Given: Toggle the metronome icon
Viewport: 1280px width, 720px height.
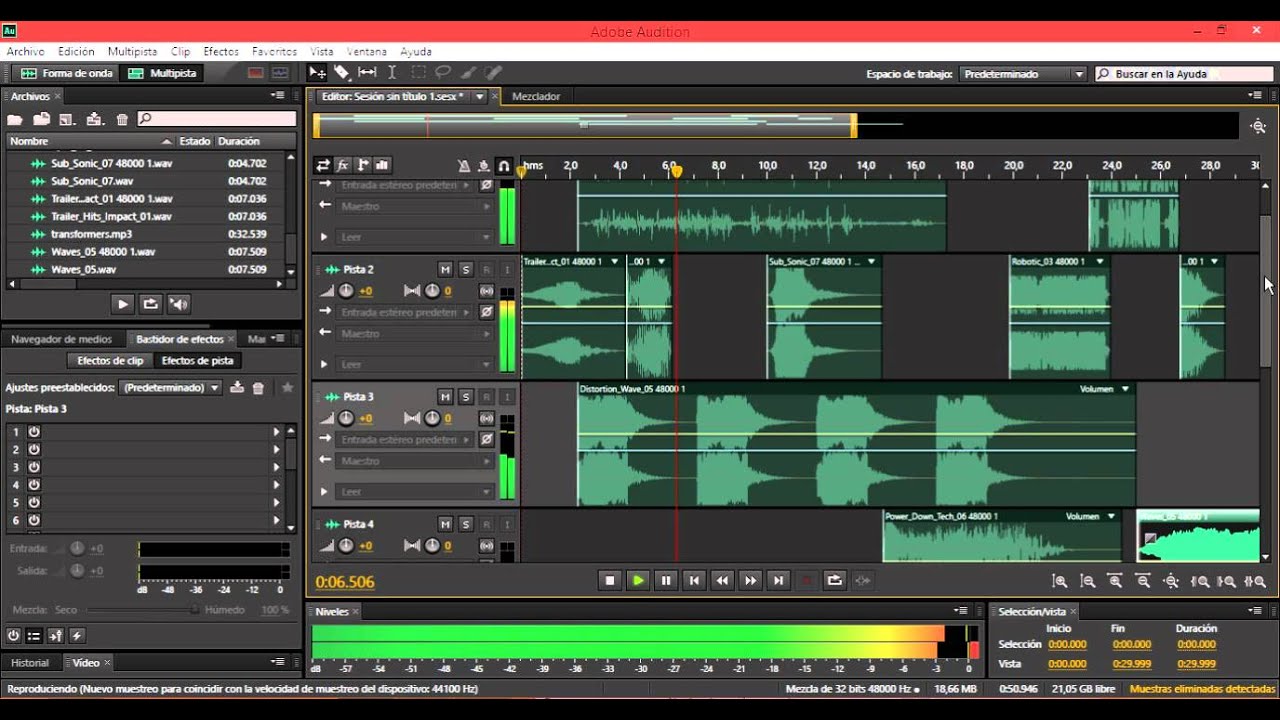Looking at the screenshot, I should click(x=463, y=166).
